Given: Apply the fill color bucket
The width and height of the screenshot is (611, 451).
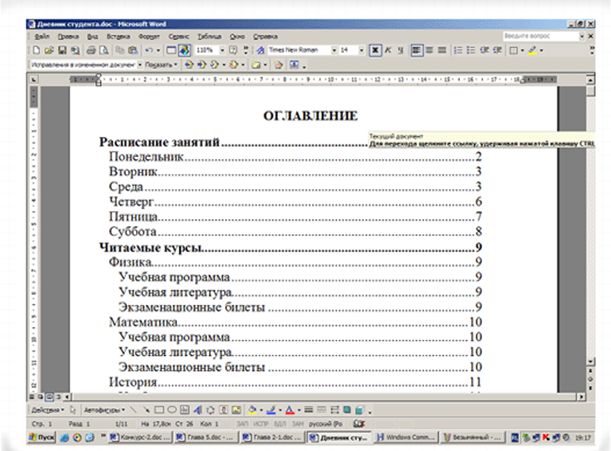Looking at the screenshot, I should (x=252, y=410).
